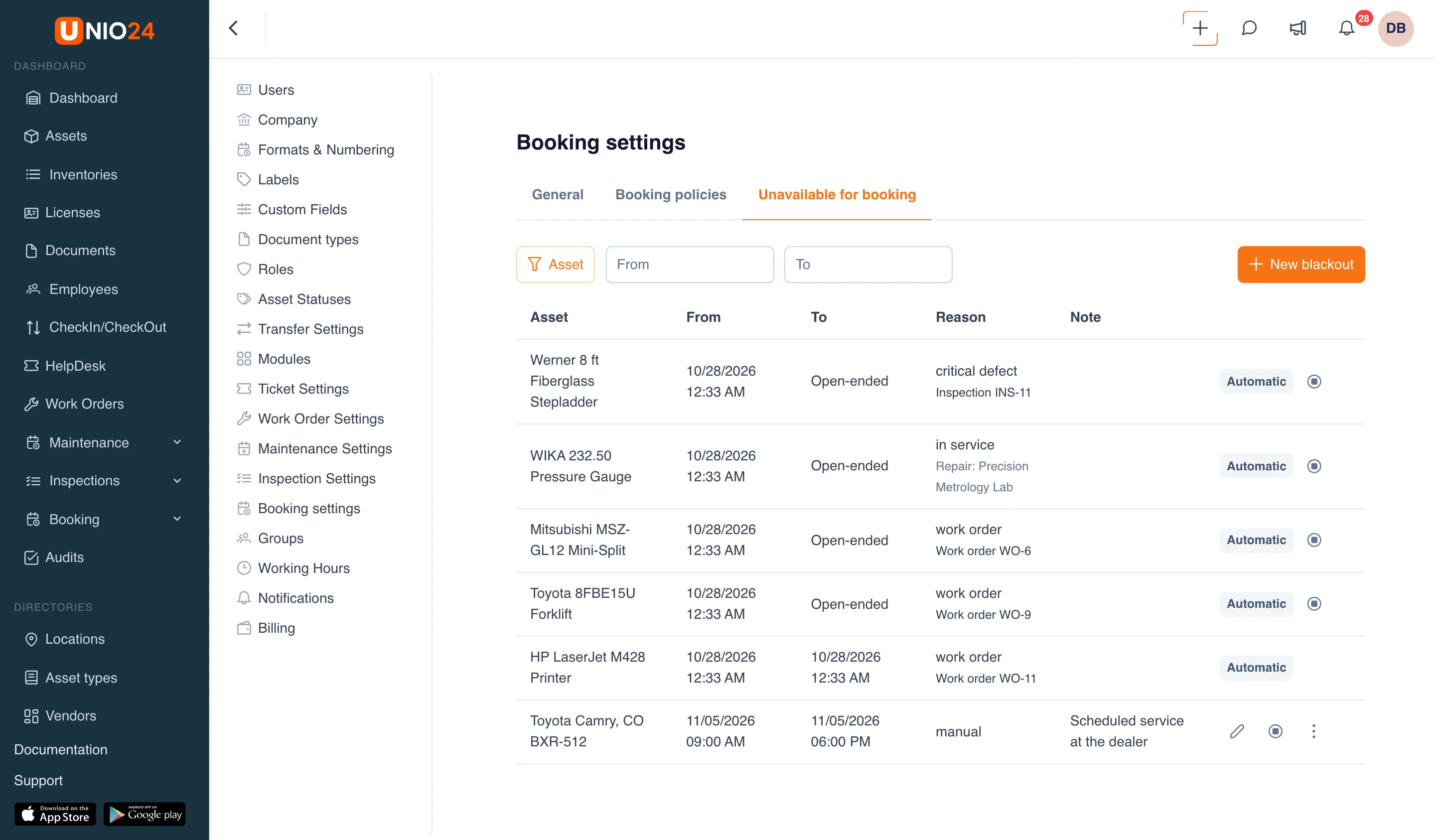Click the stop icon for Toyota Camry blackout

click(1276, 731)
